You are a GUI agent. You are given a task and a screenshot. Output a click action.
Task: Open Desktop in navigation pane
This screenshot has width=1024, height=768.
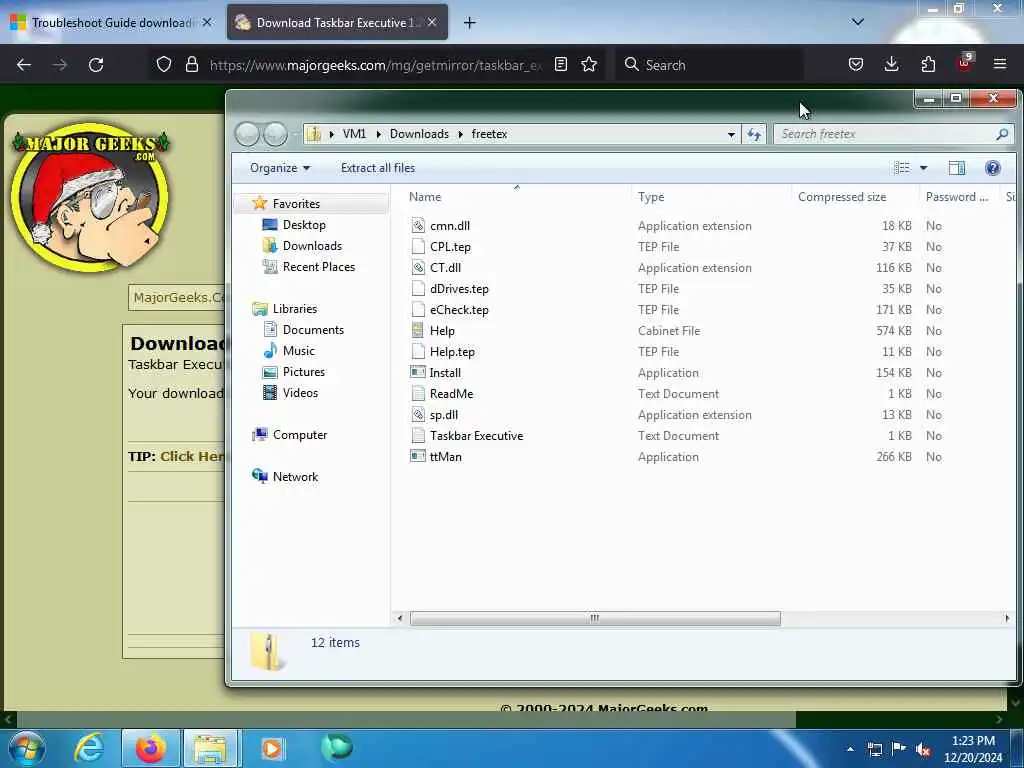304,225
